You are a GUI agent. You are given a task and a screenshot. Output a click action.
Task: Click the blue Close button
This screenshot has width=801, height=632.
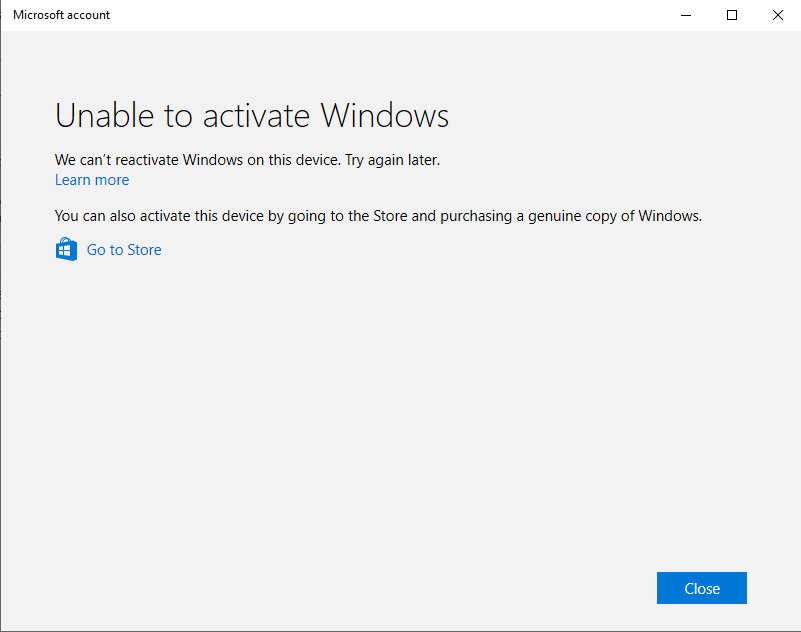click(x=701, y=588)
